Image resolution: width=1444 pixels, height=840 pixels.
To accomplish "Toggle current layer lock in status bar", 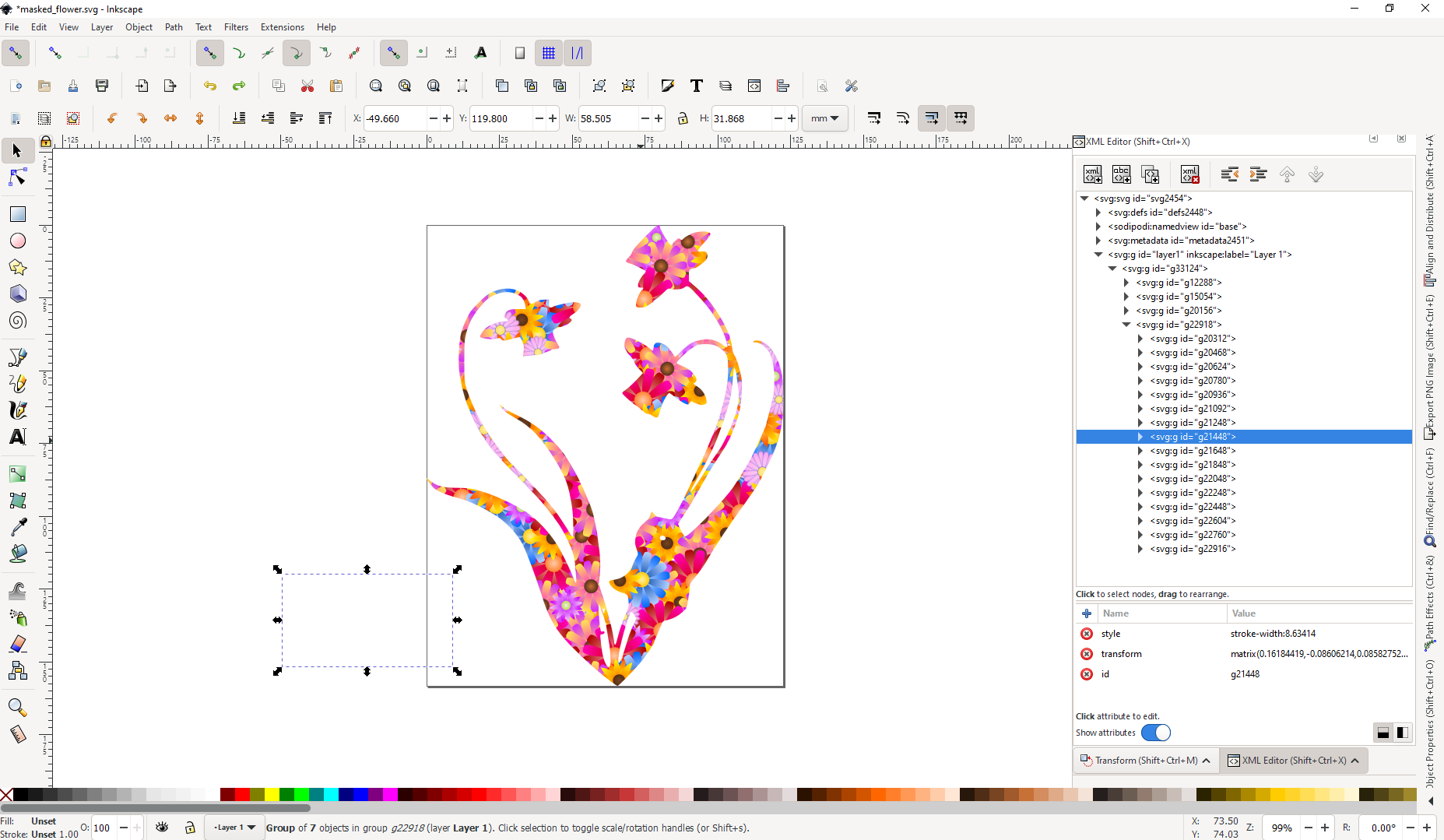I will (x=190, y=828).
